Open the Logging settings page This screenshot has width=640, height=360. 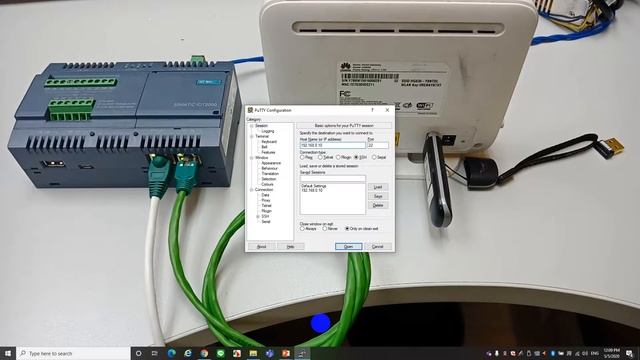coord(268,131)
